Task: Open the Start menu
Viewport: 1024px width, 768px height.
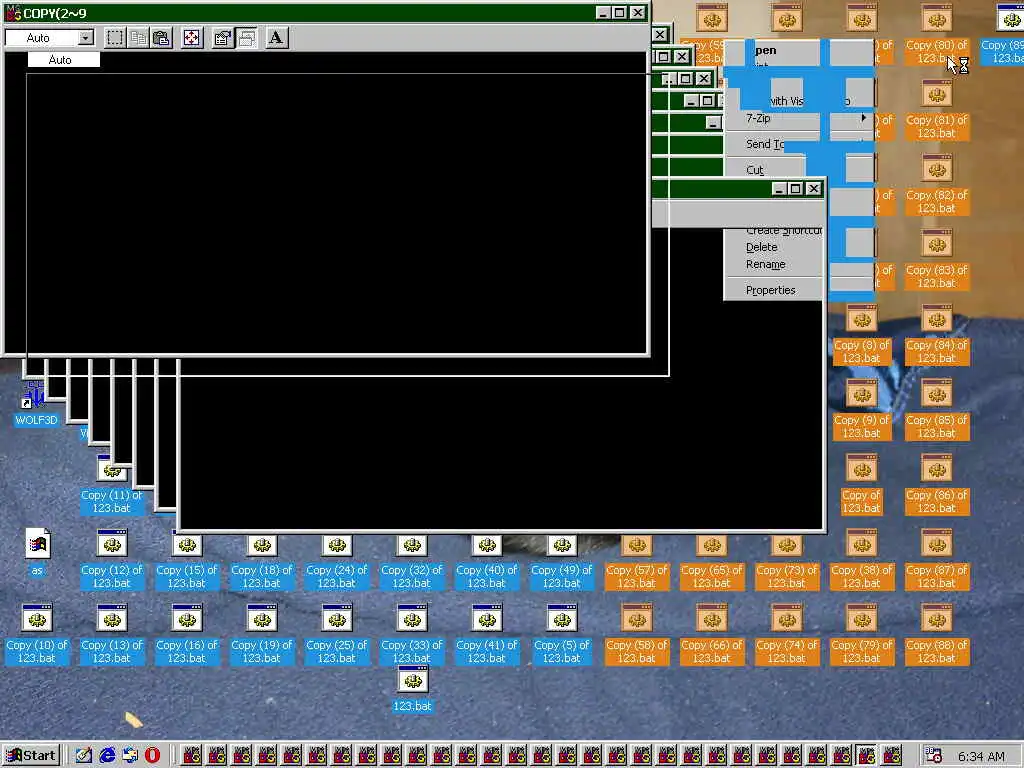Action: pos(31,756)
